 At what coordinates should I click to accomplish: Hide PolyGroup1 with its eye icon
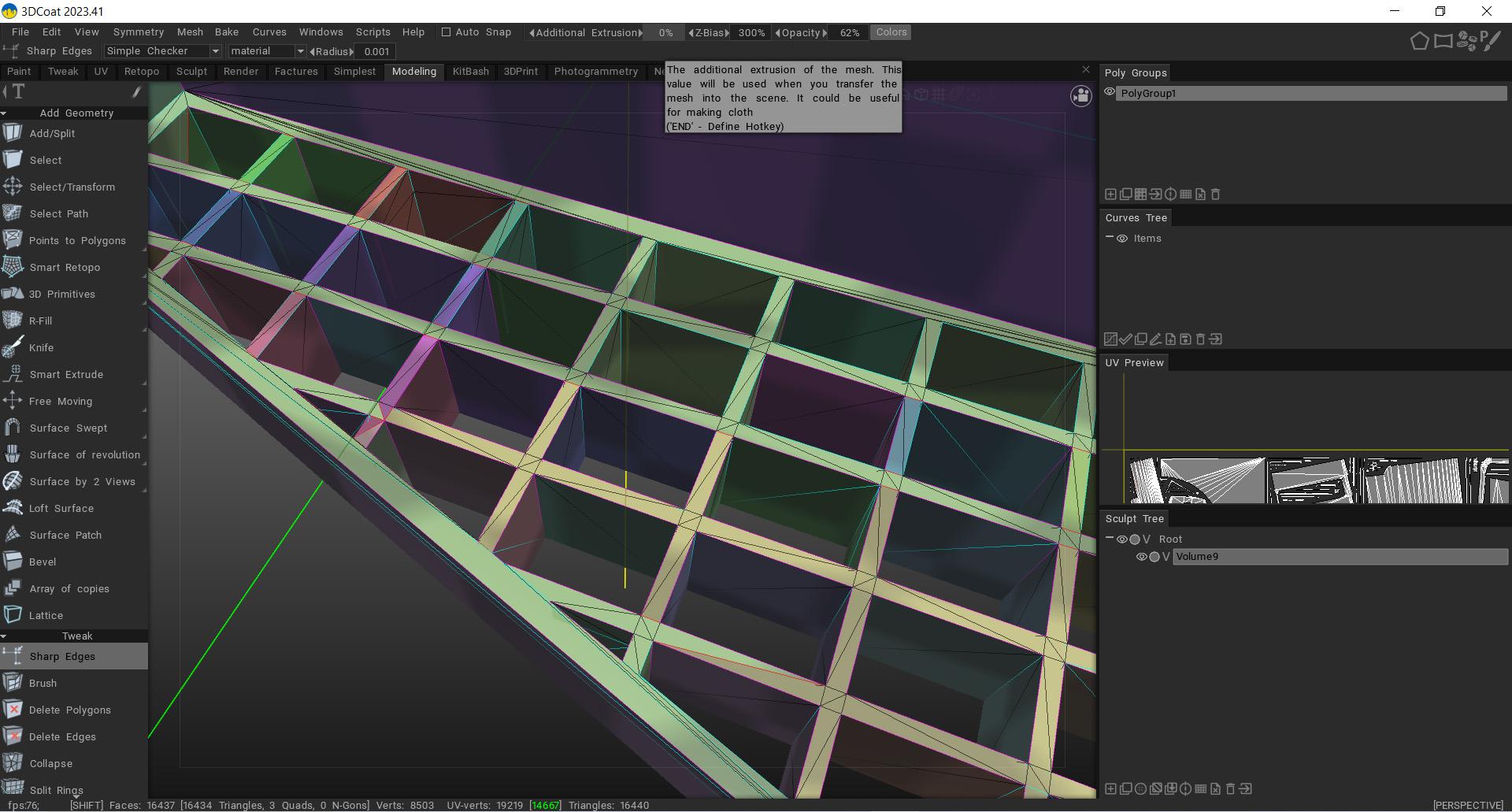(x=1110, y=93)
